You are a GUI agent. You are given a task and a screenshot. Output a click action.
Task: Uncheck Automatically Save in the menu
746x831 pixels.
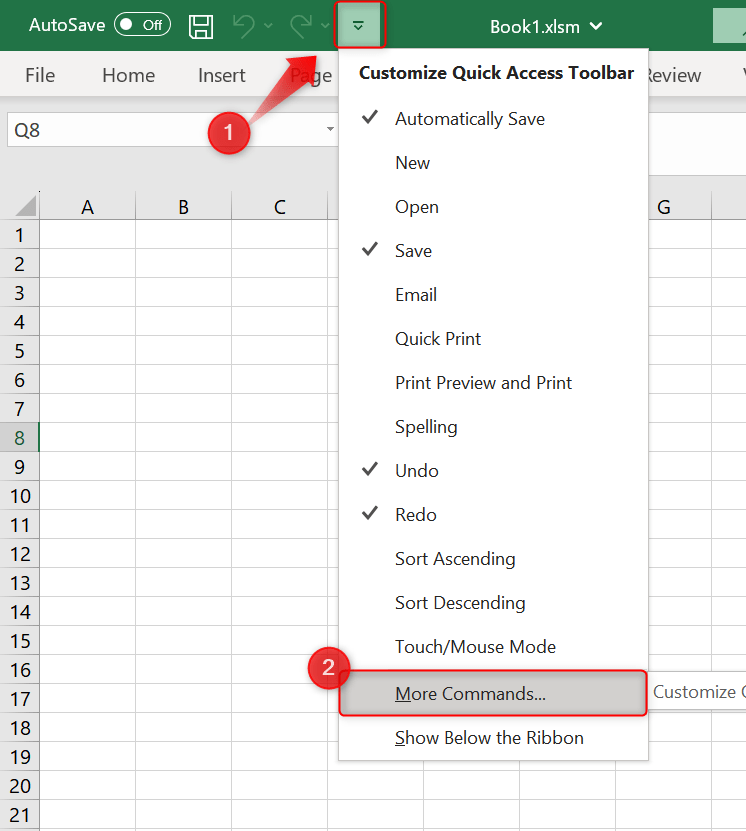tap(469, 118)
